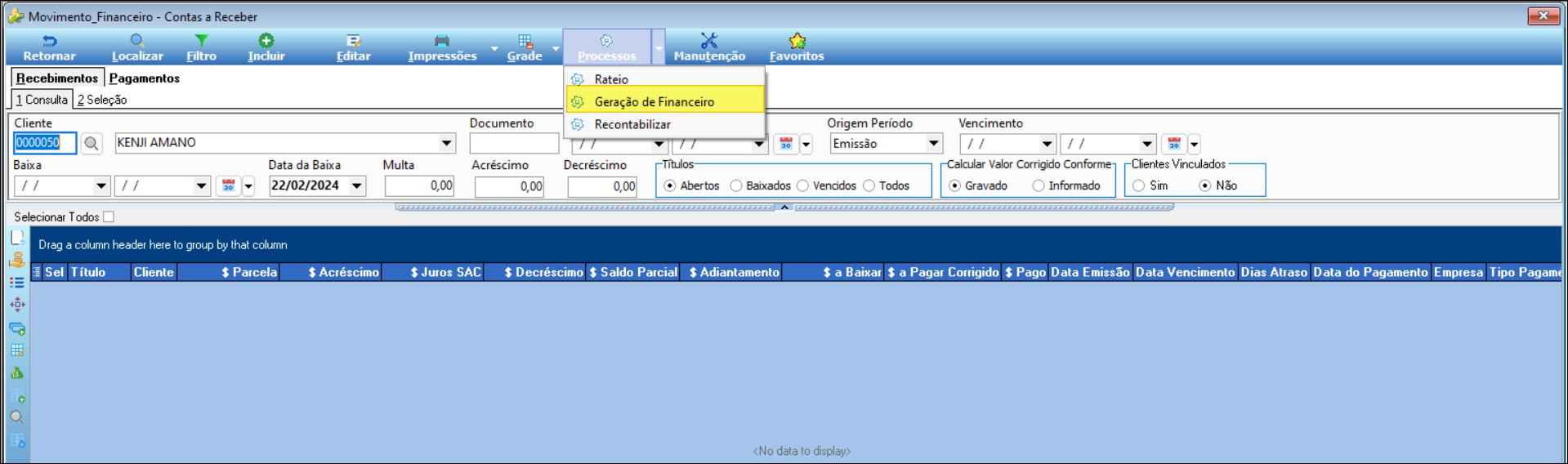This screenshot has height=464, width=1568.
Task: Click Incluir to add a record
Action: pyautogui.click(x=266, y=47)
